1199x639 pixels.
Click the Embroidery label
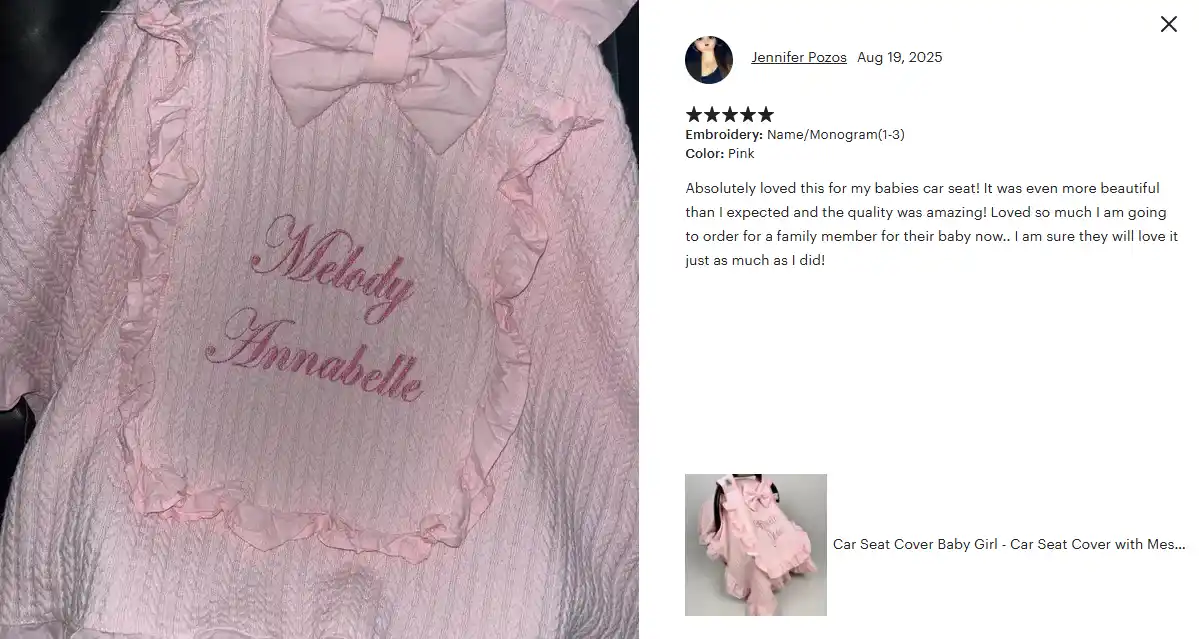click(x=723, y=135)
